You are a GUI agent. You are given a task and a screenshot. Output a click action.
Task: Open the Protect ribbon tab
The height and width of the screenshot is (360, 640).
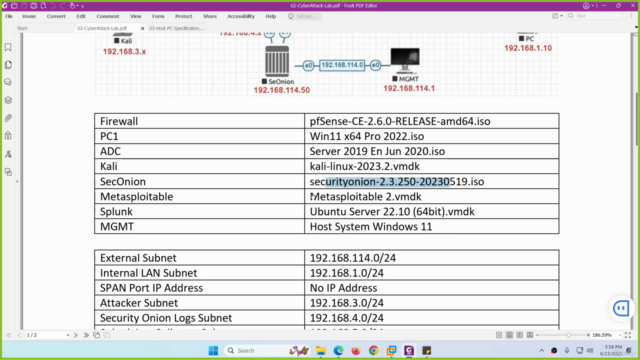tap(184, 16)
